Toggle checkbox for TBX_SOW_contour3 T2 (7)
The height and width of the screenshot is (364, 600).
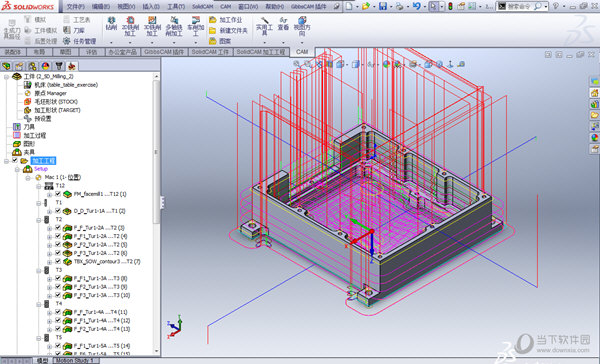click(x=58, y=261)
